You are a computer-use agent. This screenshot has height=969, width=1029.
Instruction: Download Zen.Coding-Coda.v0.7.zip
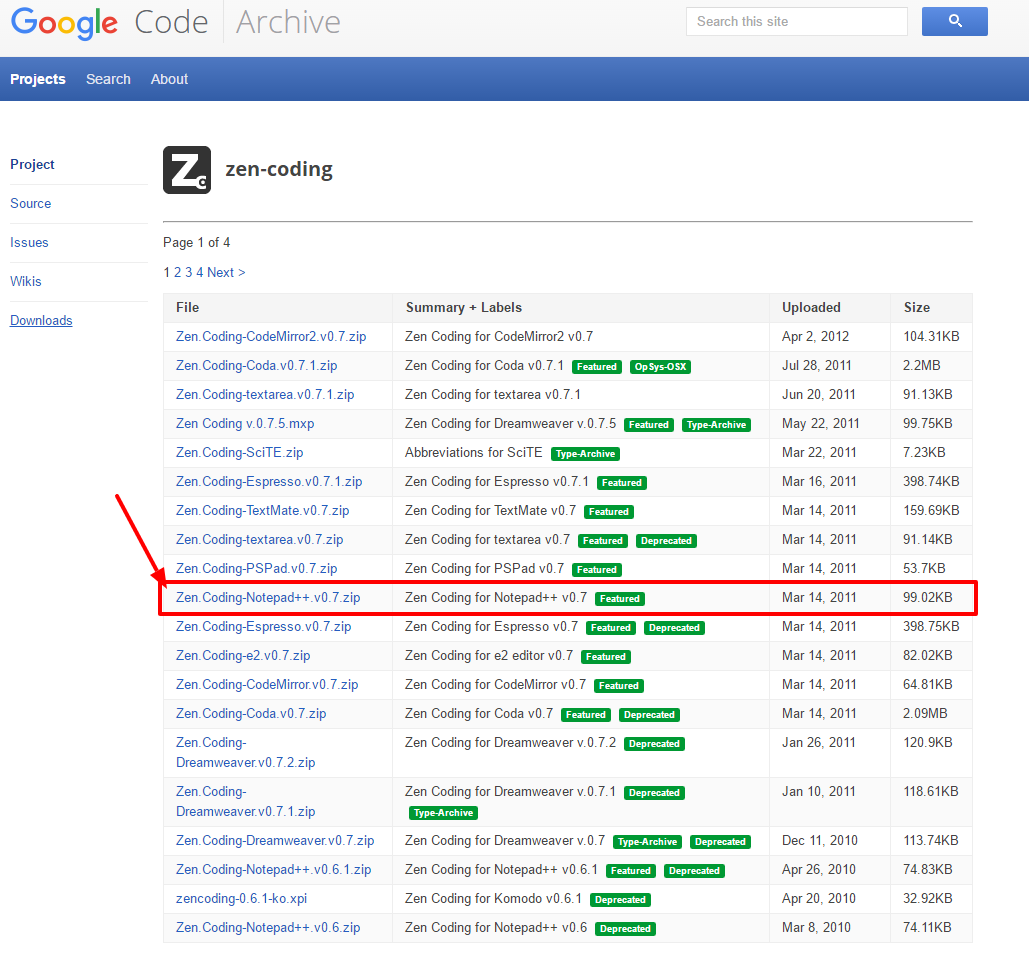click(x=251, y=713)
